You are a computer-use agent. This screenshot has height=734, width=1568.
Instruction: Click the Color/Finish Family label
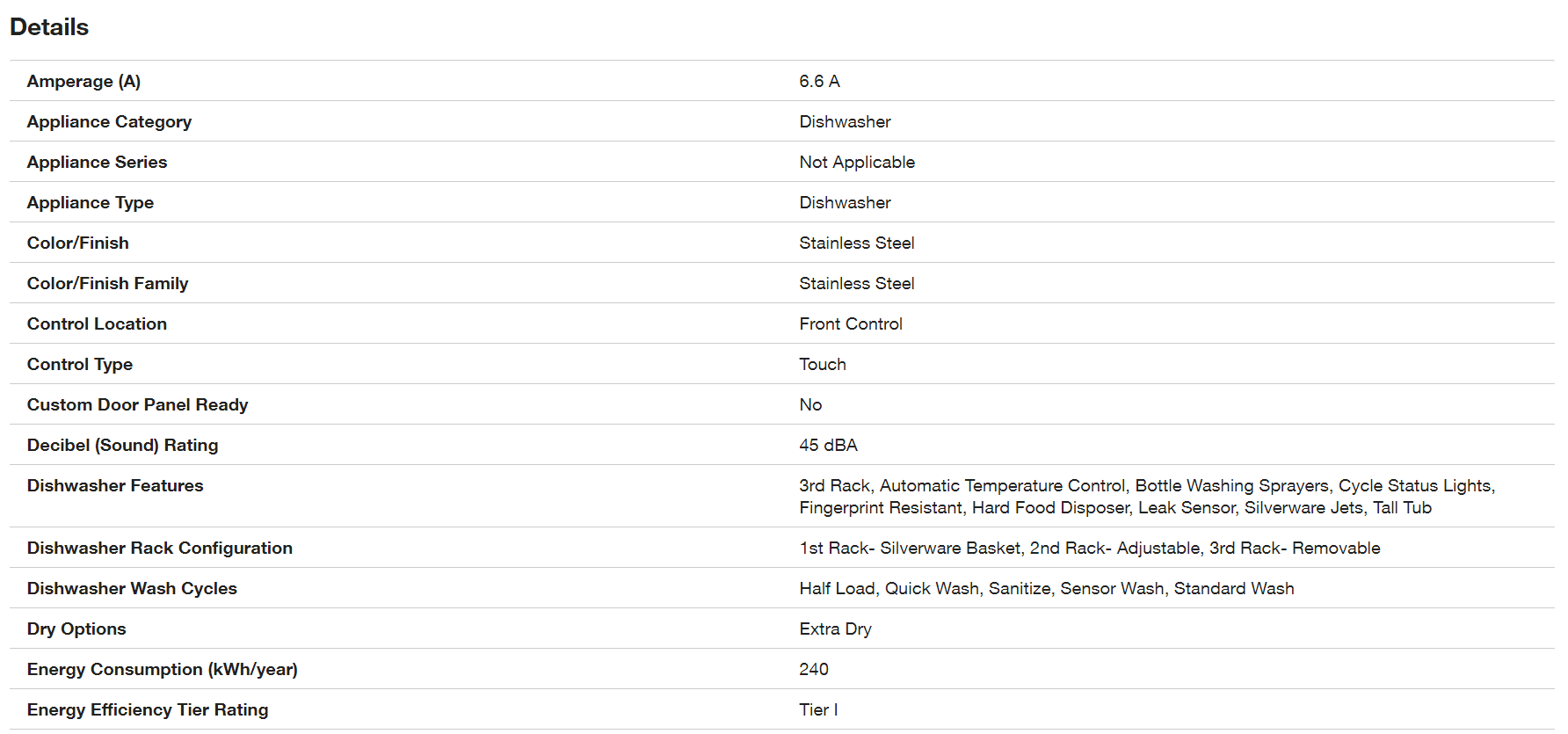pos(107,284)
